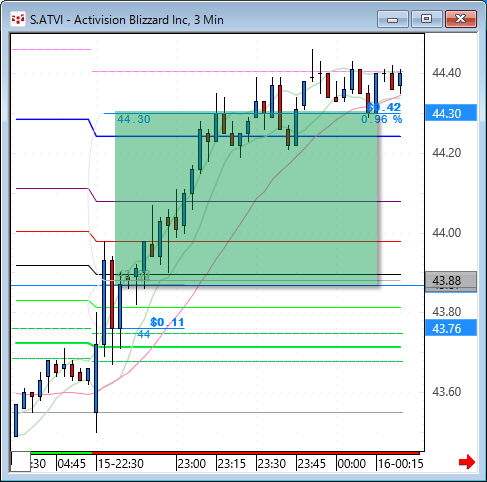Screen dimensions: 487x482
Task: Click the $0.42 profit label
Action: [x=383, y=107]
